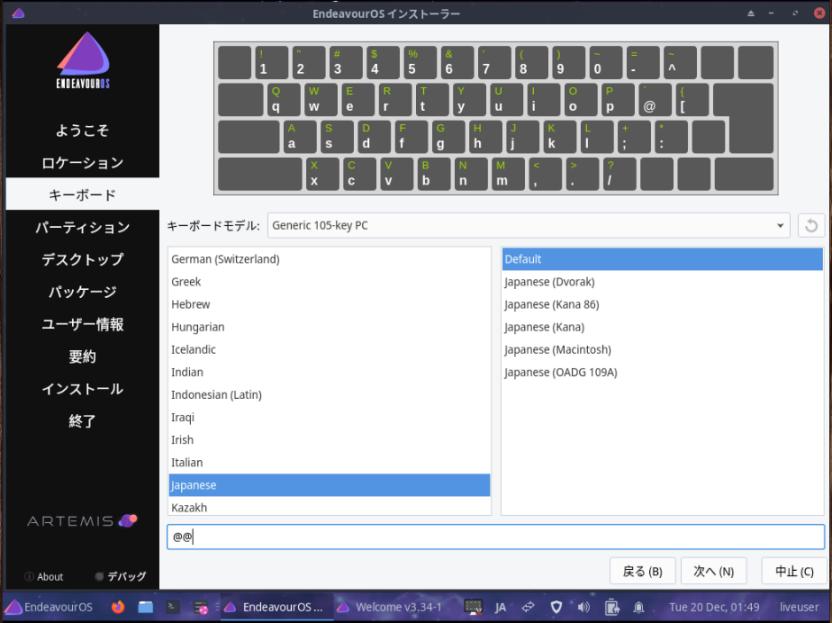
Task: Click the settings taskbar launcher icon
Action: coord(201,607)
